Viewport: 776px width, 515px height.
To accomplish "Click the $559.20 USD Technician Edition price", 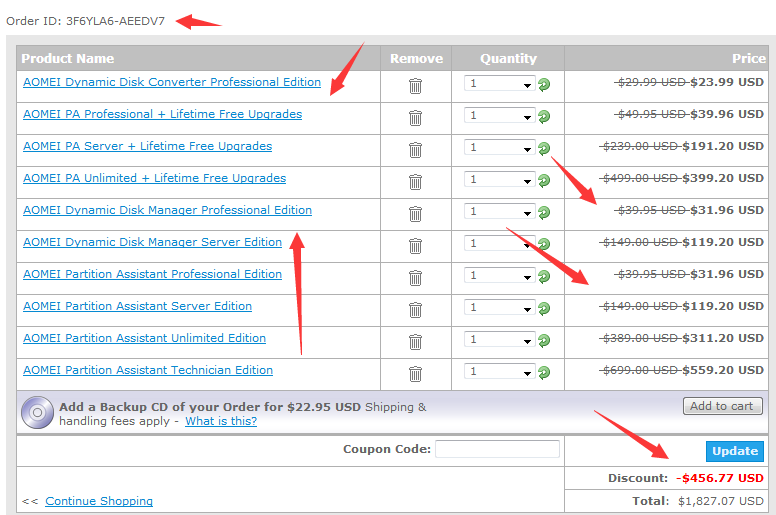I will click(723, 371).
